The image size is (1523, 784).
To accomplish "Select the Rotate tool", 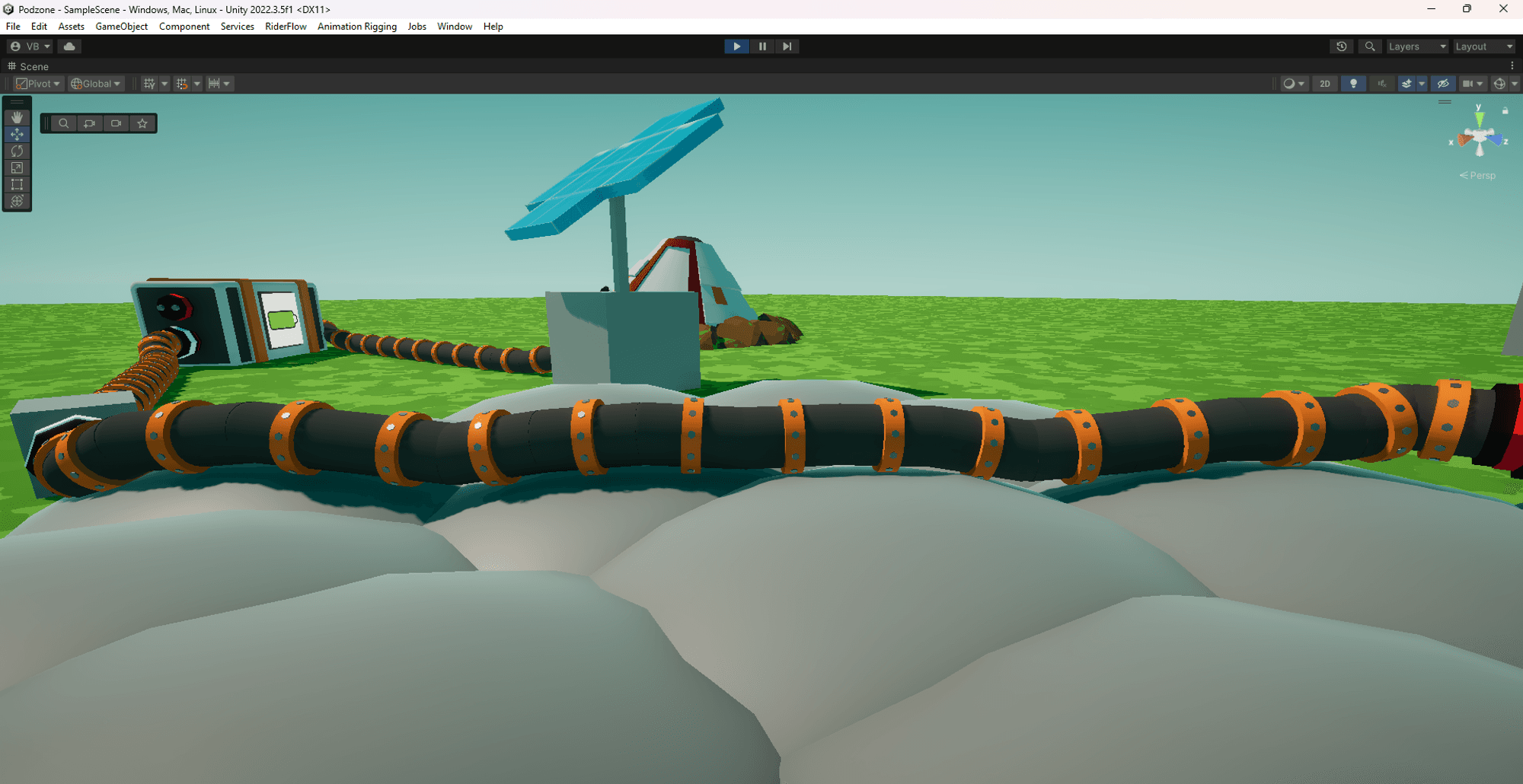I will pyautogui.click(x=17, y=151).
